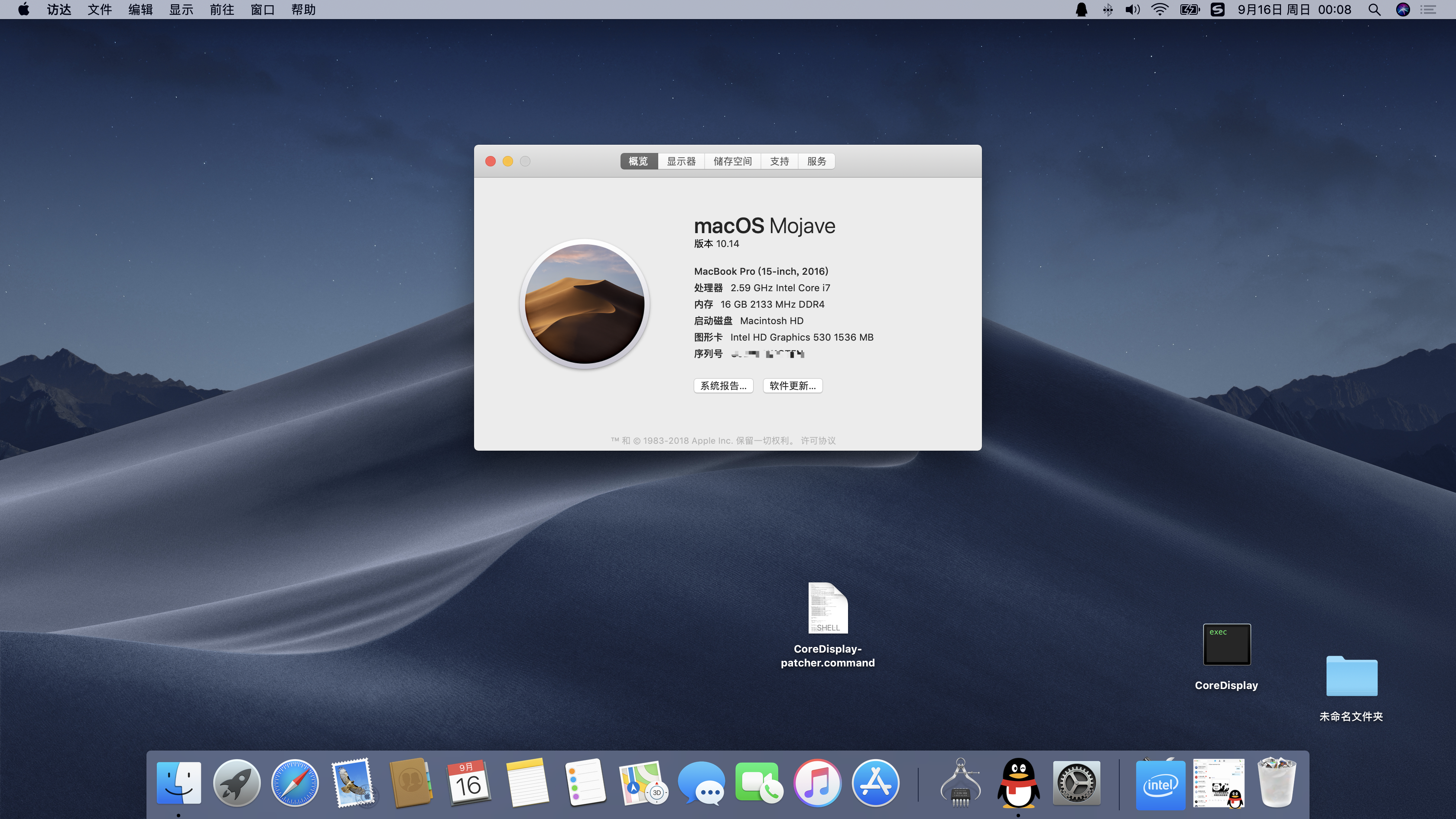The image size is (1456, 819).
Task: Open Calendar icon showing 16
Action: click(x=468, y=783)
